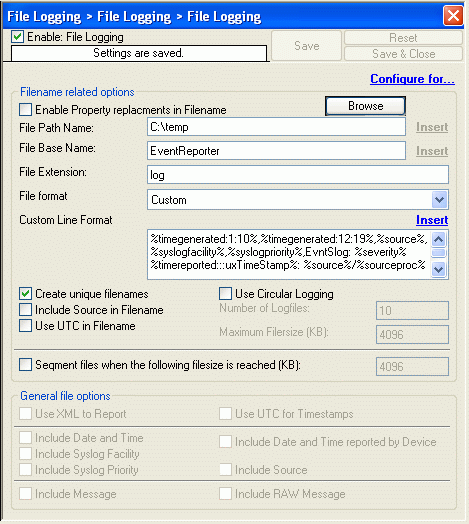Screen dimensions: 469x524
Task: Click the Browse button
Action: (x=365, y=106)
